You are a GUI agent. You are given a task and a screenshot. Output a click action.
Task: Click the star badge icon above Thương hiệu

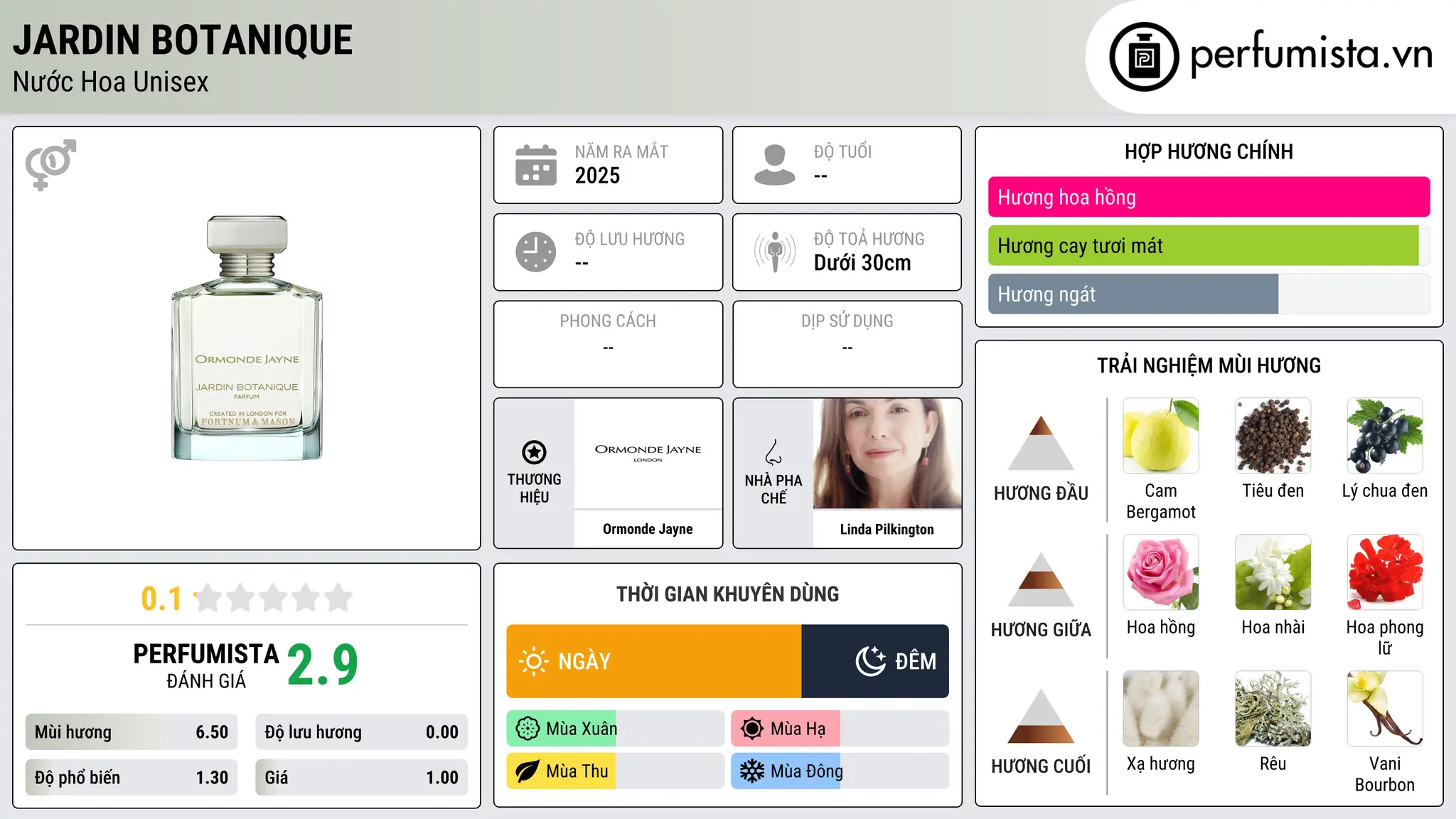click(x=535, y=452)
